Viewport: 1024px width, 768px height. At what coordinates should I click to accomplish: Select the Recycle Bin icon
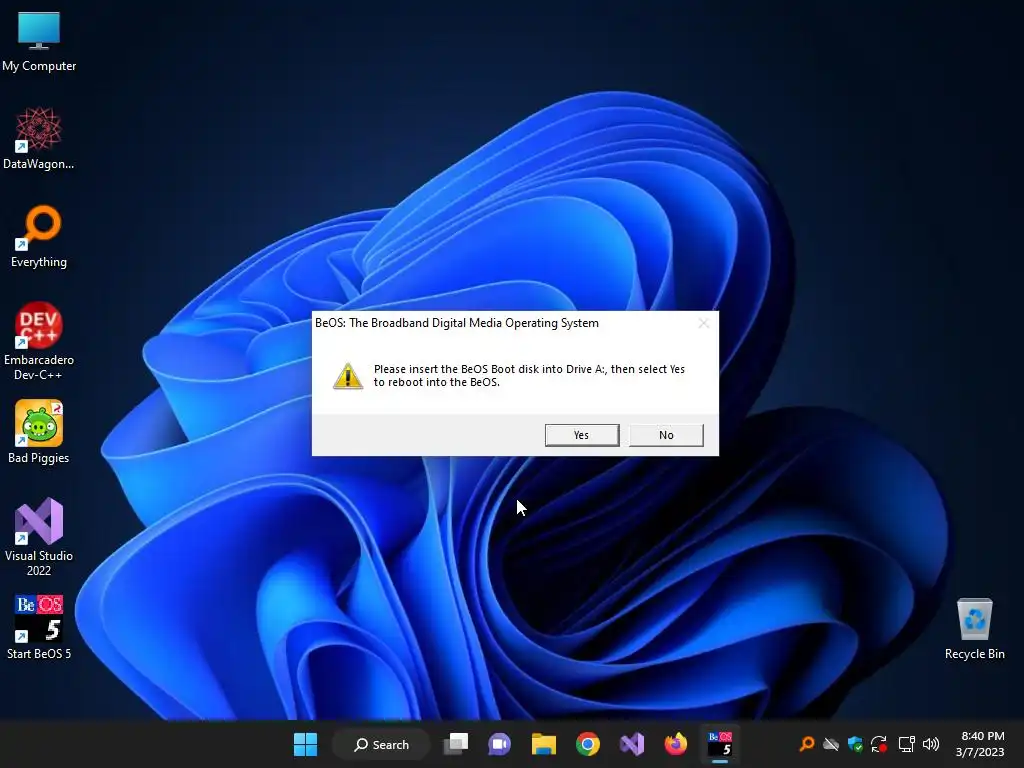coord(974,629)
